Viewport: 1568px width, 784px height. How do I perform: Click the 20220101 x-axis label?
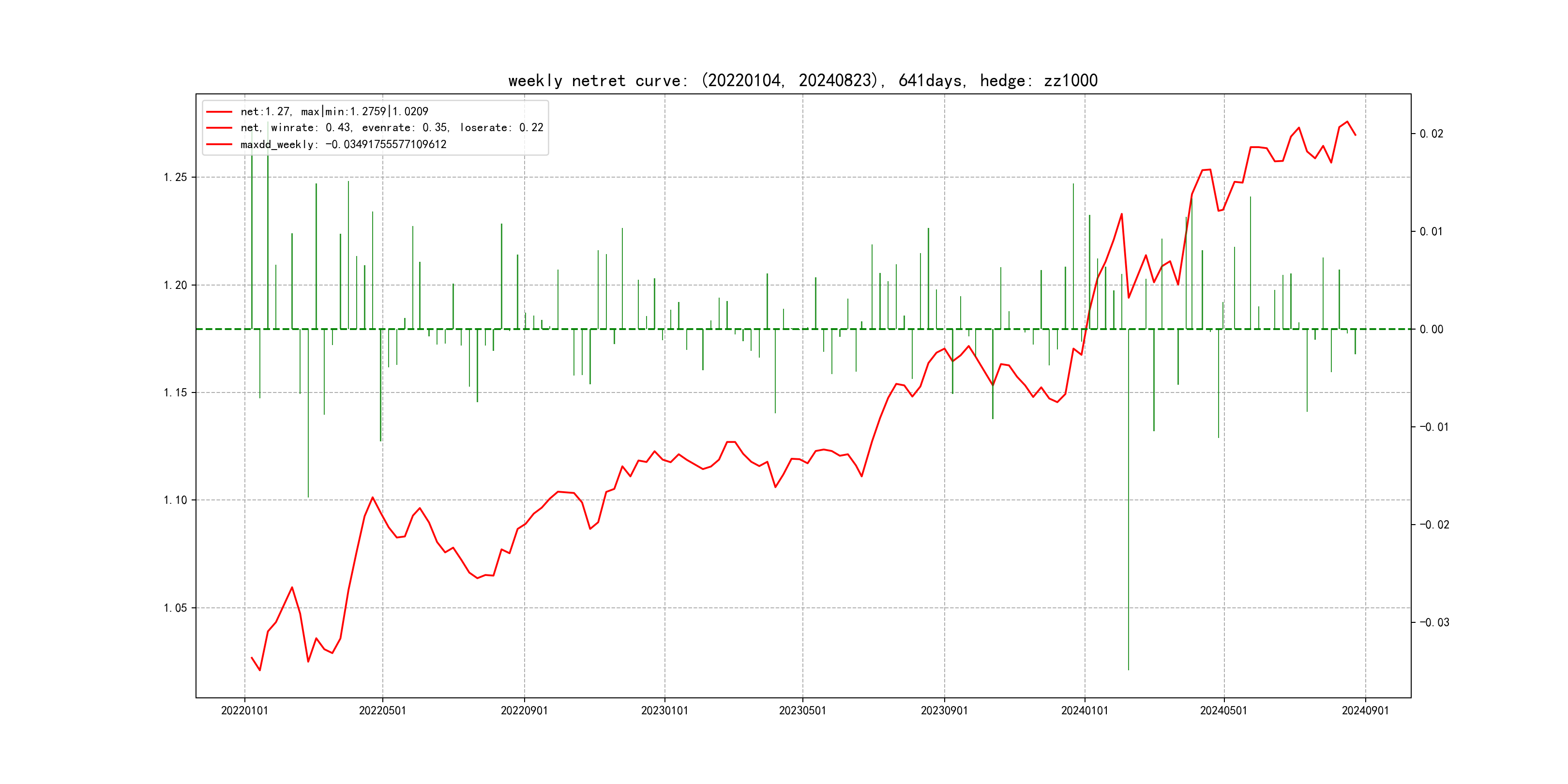[244, 710]
